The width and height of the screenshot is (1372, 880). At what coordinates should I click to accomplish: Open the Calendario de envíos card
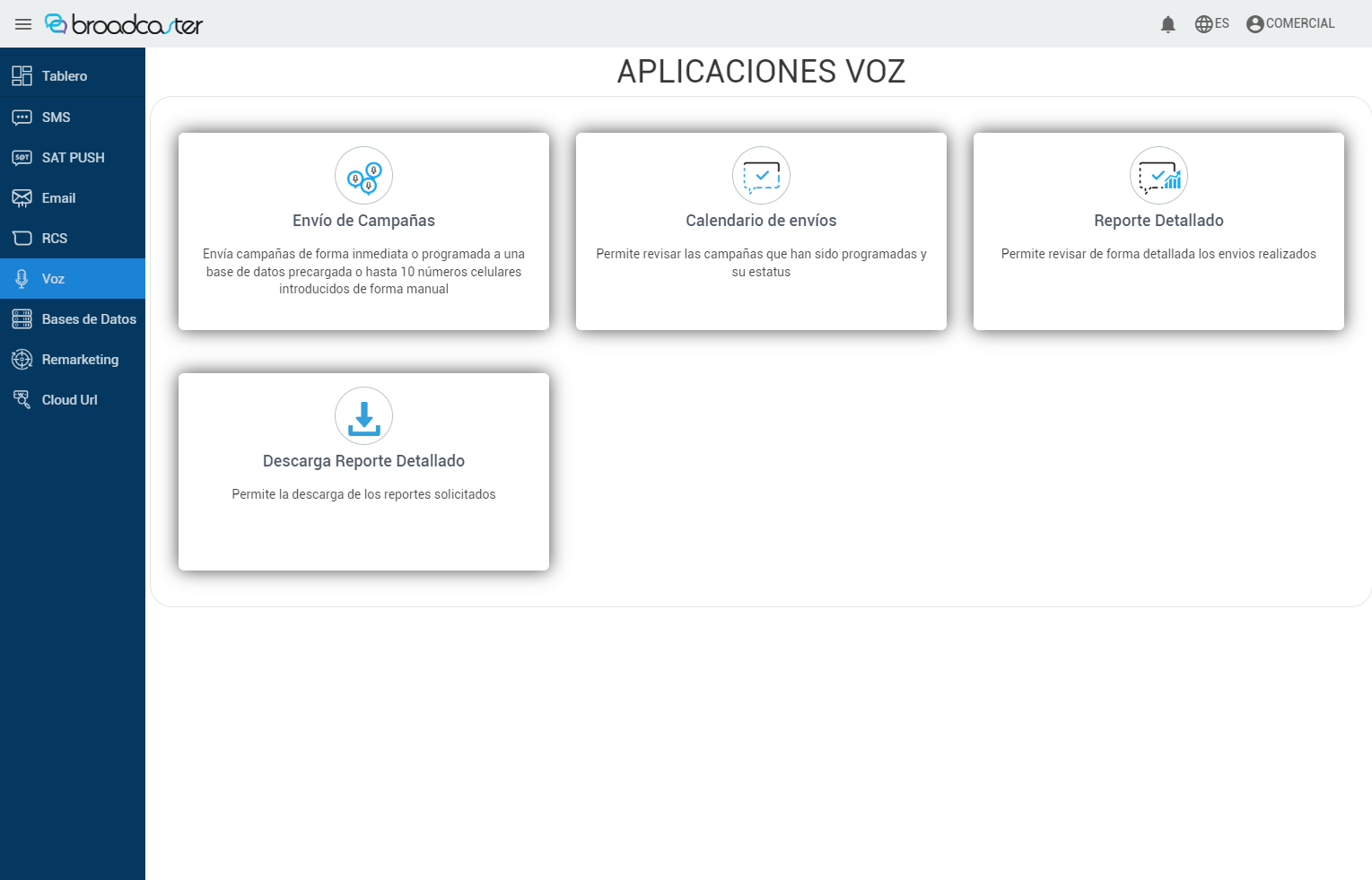761,231
